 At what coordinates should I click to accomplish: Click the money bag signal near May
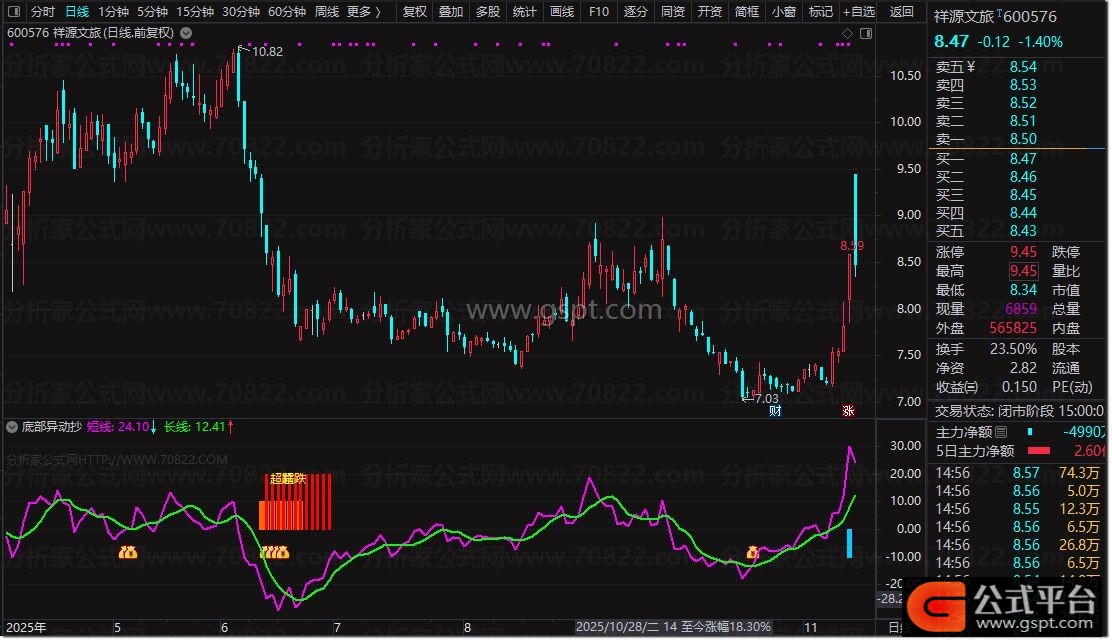[128, 552]
